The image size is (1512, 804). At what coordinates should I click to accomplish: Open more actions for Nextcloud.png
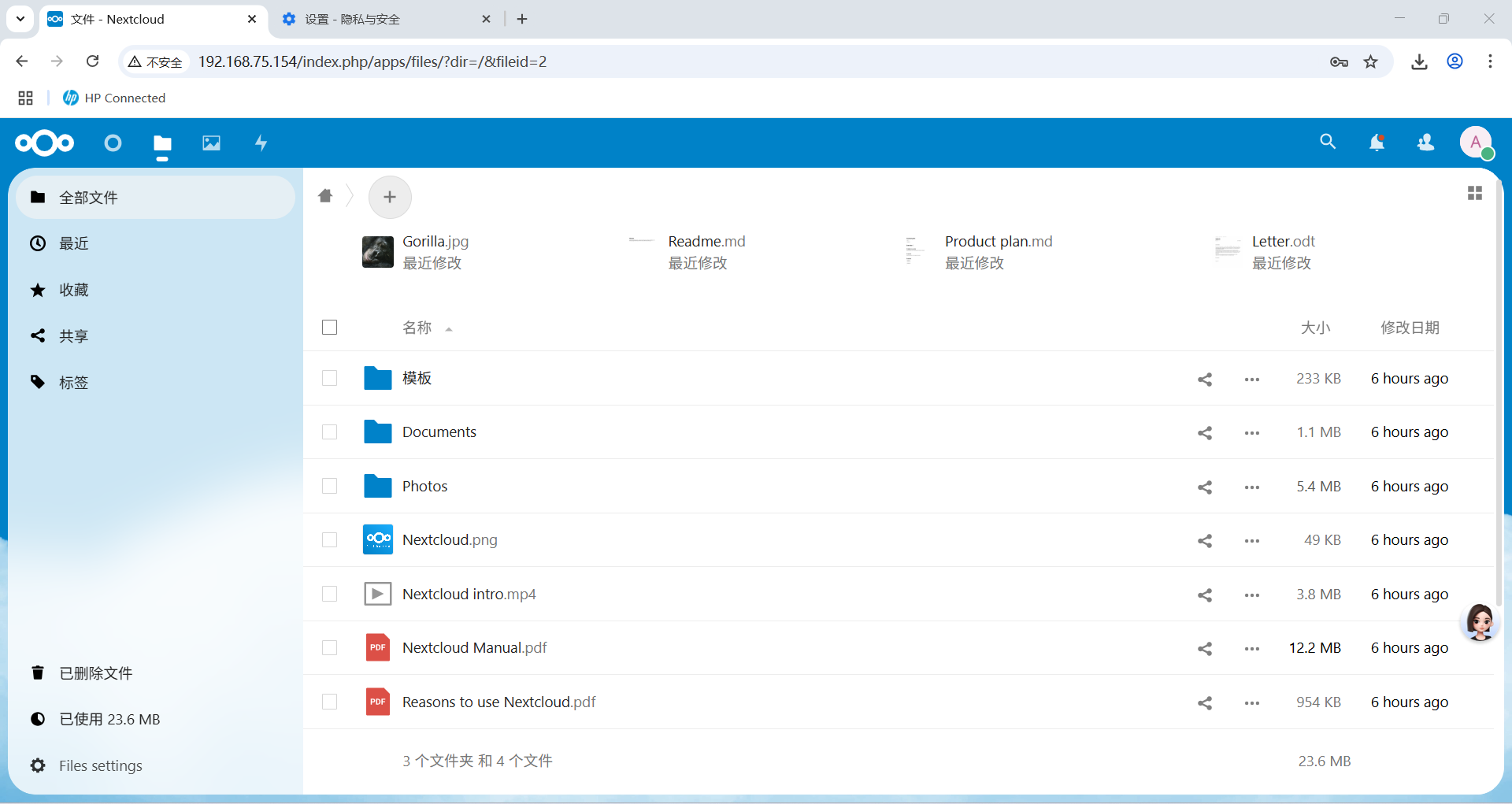tap(1252, 540)
